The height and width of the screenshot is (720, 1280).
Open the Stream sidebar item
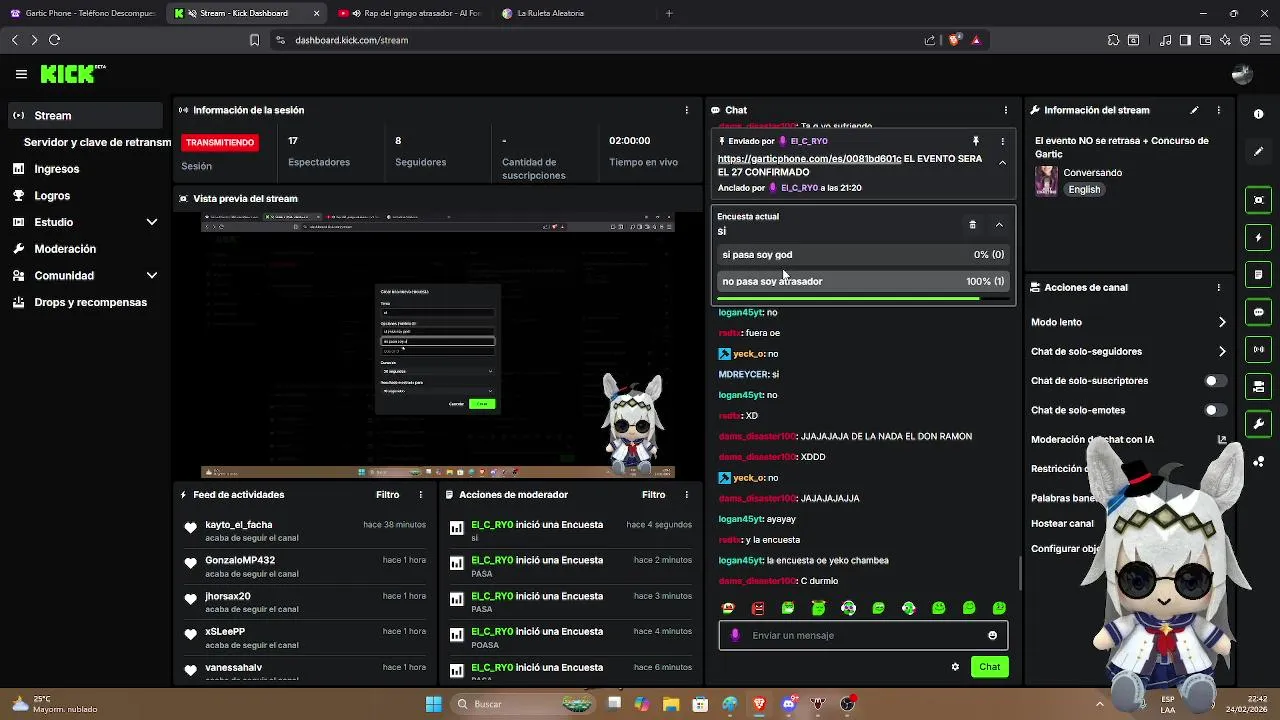click(85, 116)
